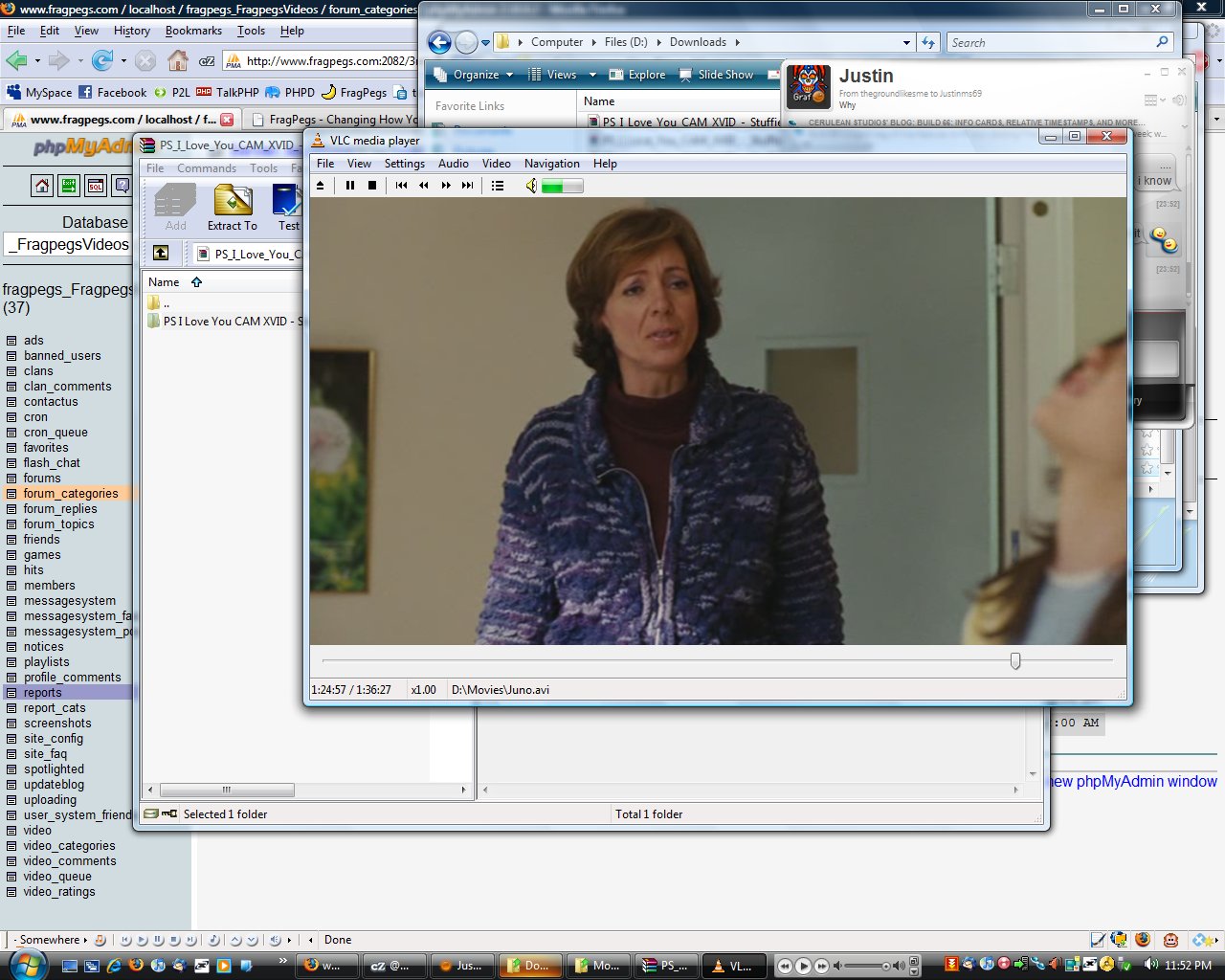The image size is (1225, 980).
Task: Mute audio with VLC speaker icon
Action: click(531, 186)
